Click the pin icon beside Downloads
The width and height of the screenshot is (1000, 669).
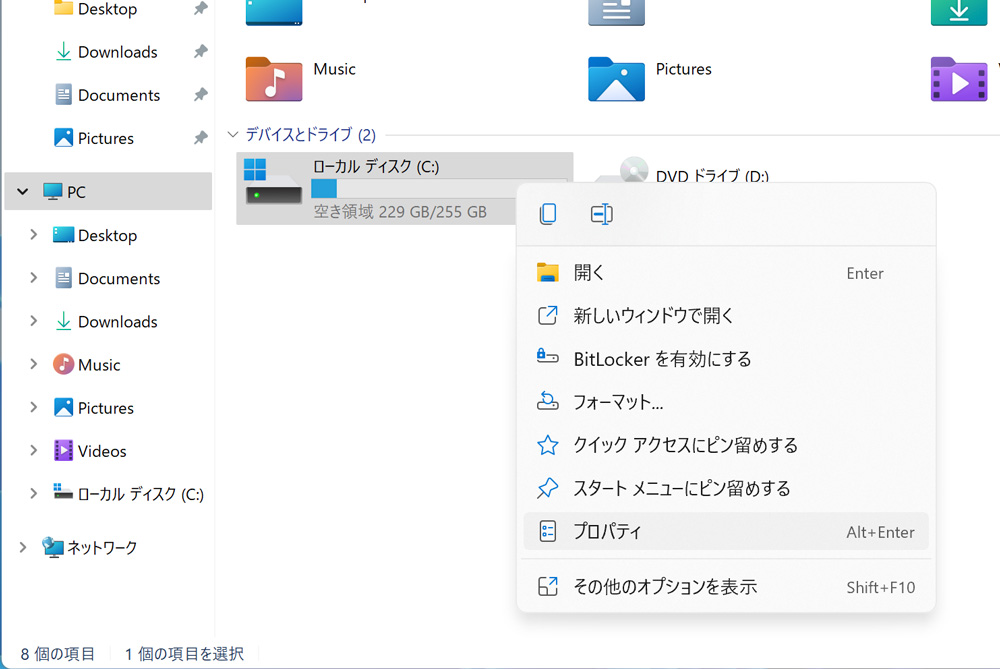[200, 52]
